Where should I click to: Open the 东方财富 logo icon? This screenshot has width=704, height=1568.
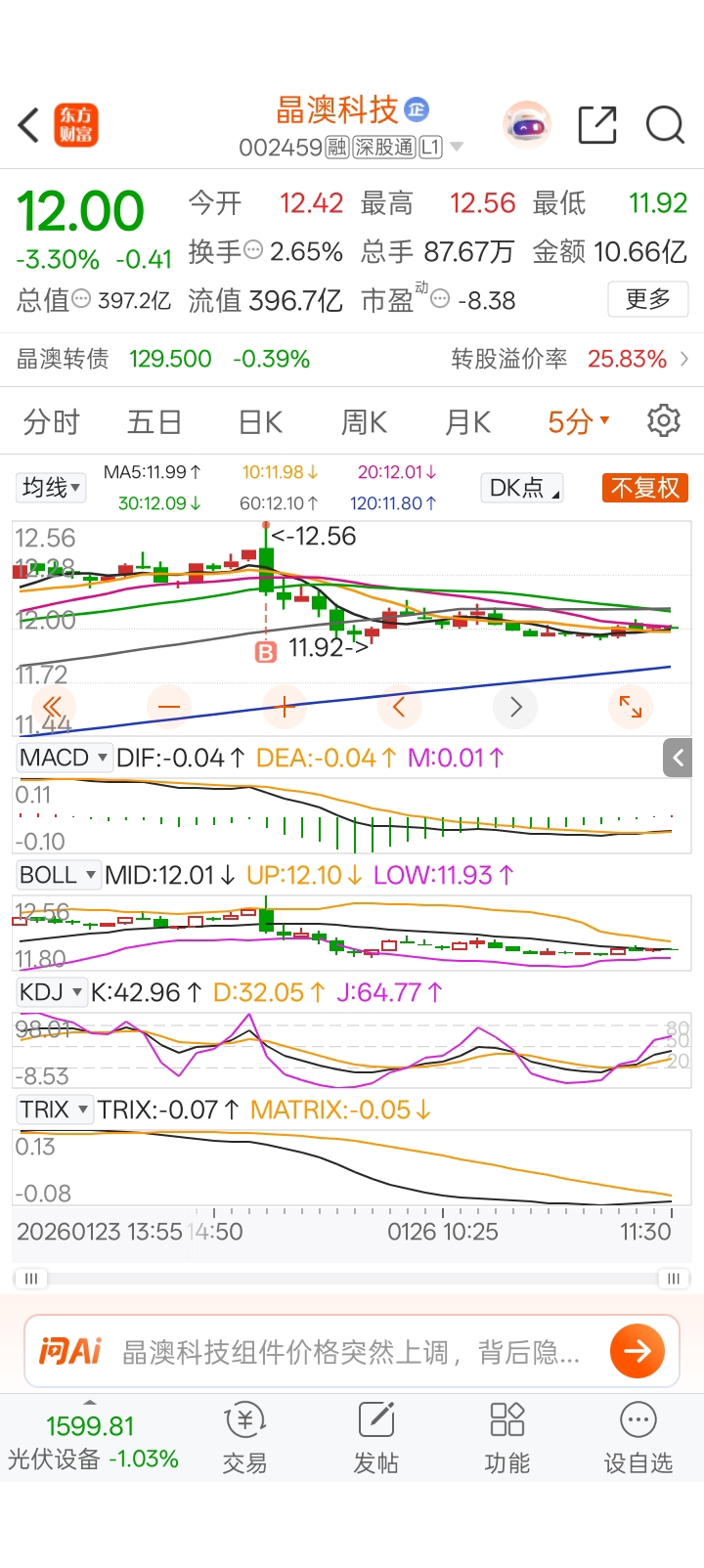pyautogui.click(x=75, y=125)
